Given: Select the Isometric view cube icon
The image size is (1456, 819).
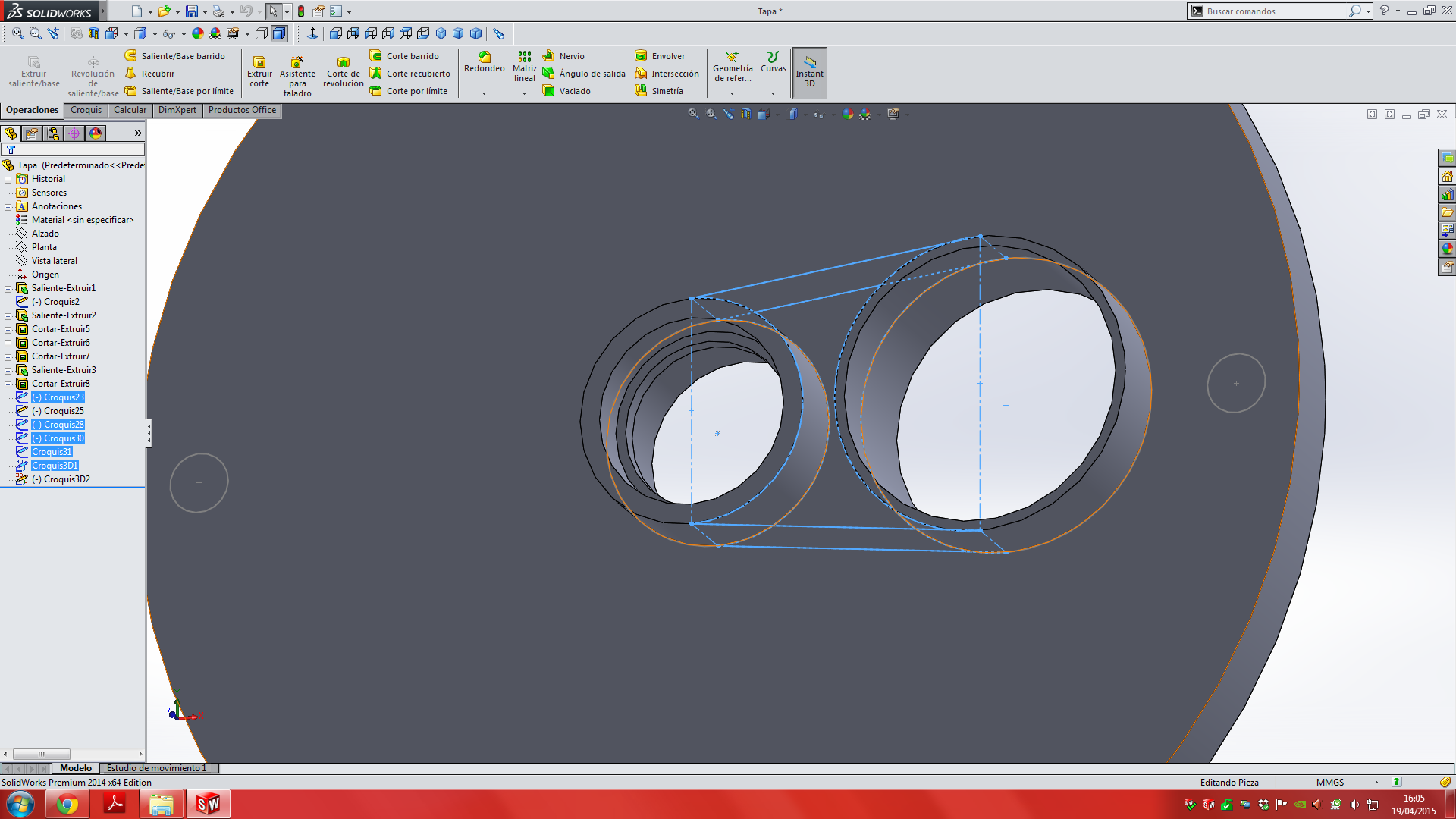Looking at the screenshot, I should (441, 33).
